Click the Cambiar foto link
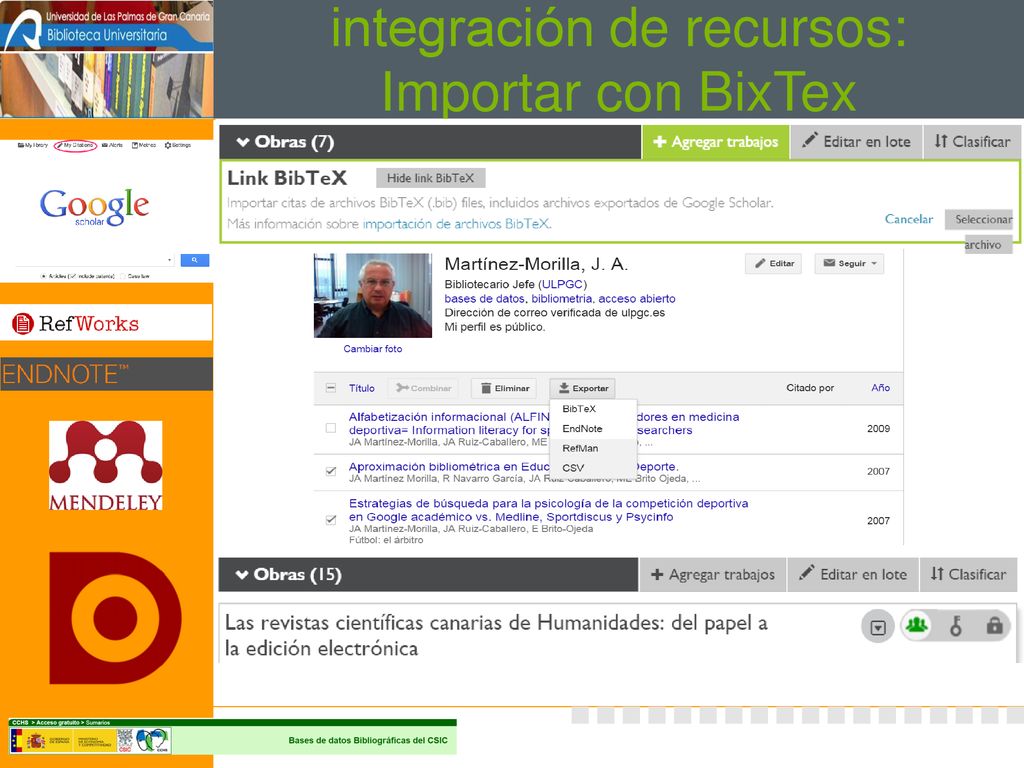 373,349
